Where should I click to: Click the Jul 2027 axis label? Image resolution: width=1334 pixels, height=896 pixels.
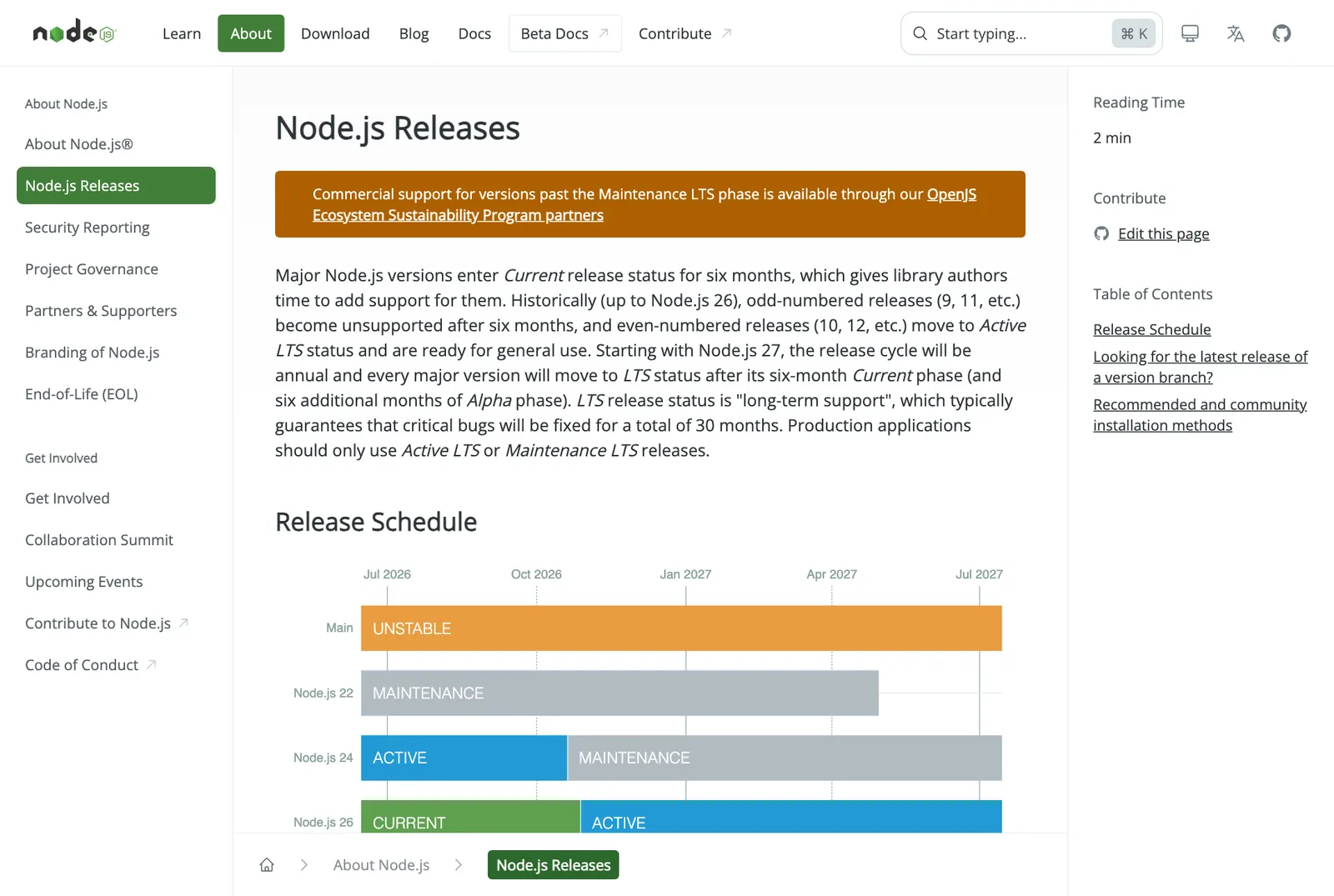979,574
